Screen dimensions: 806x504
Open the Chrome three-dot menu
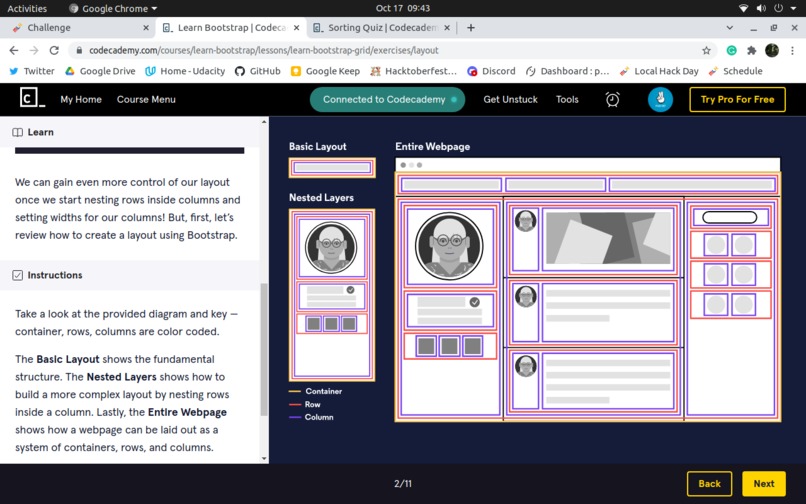[792, 50]
